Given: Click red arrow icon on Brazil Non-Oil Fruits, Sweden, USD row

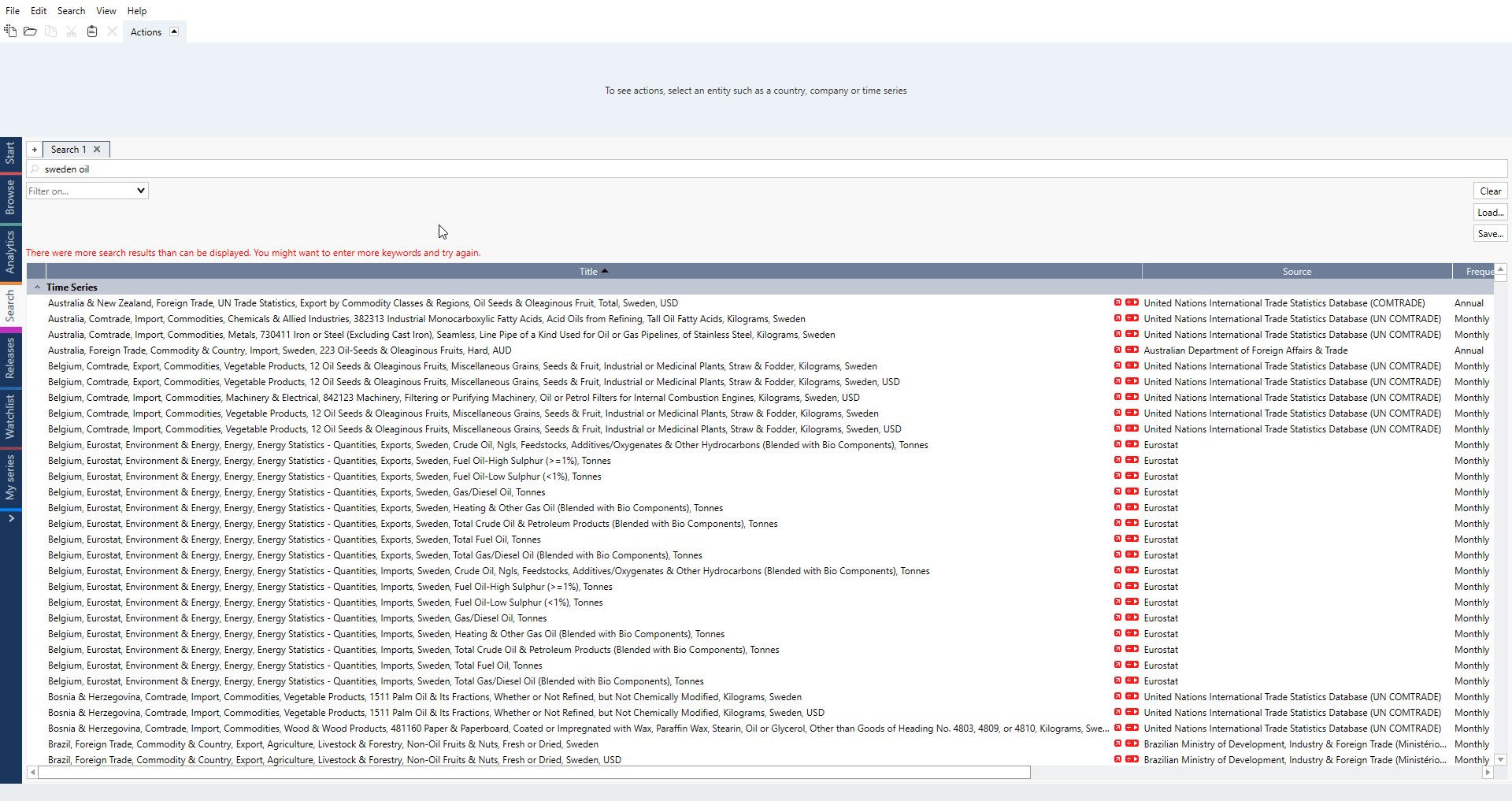Looking at the screenshot, I should click(x=1117, y=759).
